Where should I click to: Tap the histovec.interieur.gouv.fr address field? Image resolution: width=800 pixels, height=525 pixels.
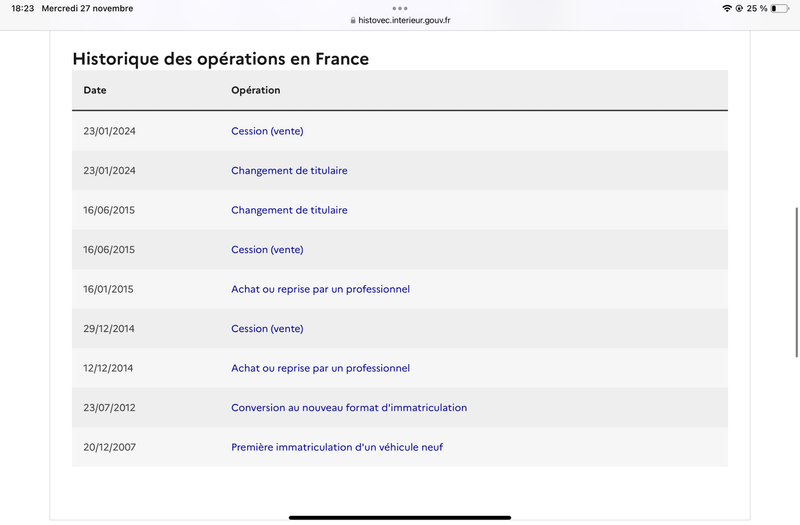tap(400, 20)
